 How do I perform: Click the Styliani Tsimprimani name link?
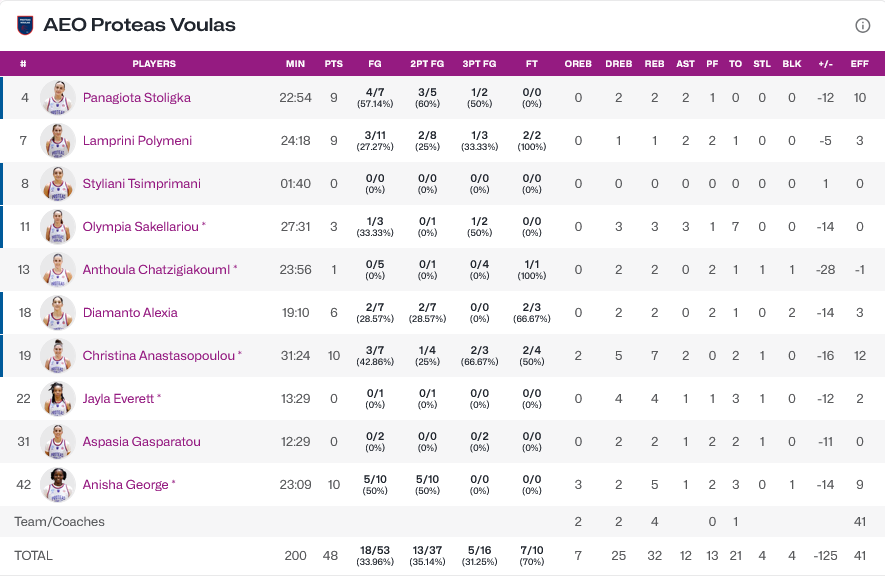click(141, 184)
